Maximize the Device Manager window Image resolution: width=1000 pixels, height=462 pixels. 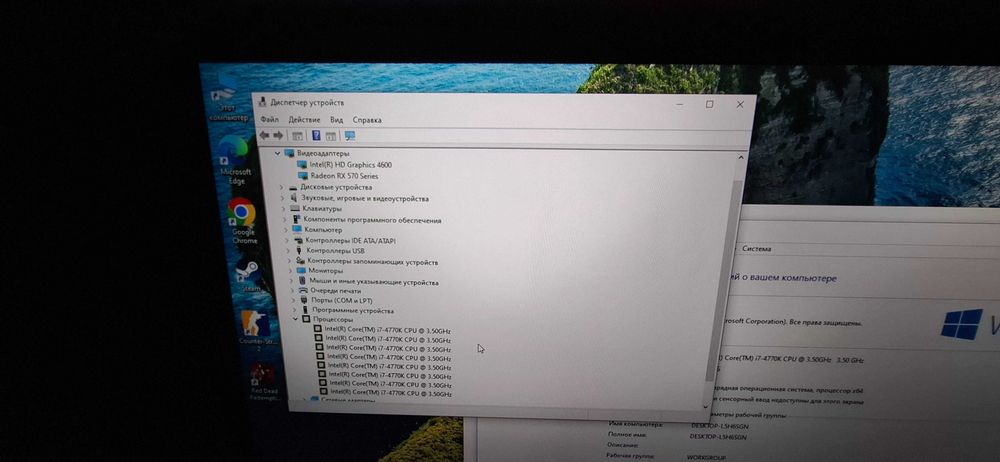pyautogui.click(x=709, y=105)
